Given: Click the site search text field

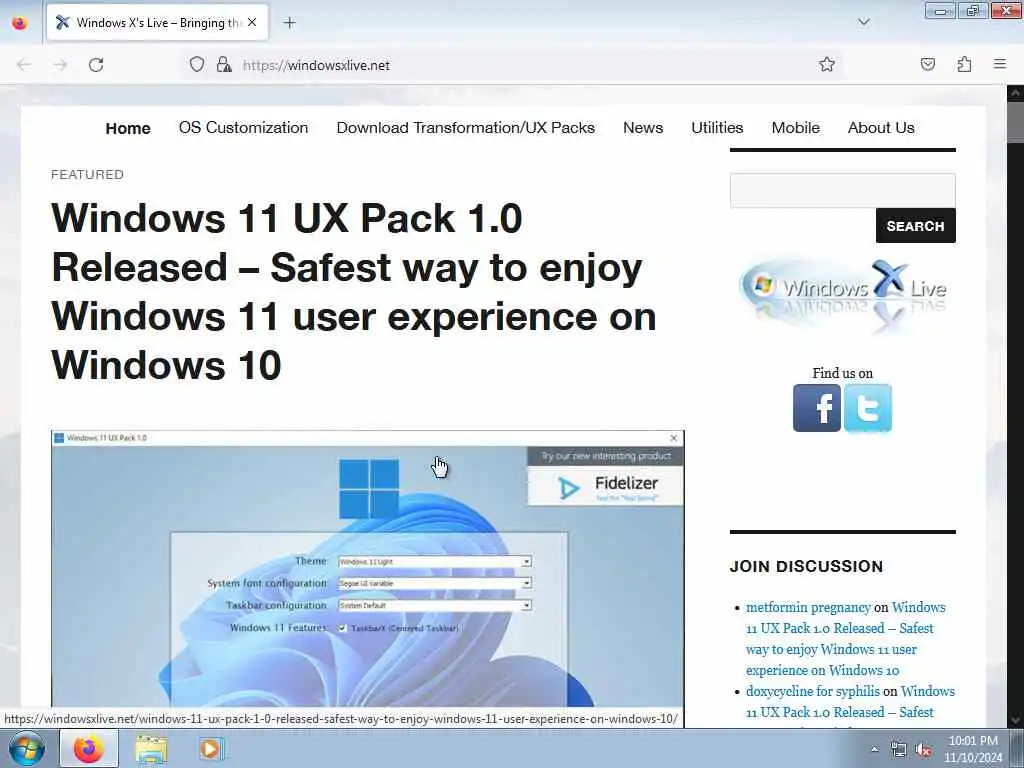Looking at the screenshot, I should click(842, 190).
